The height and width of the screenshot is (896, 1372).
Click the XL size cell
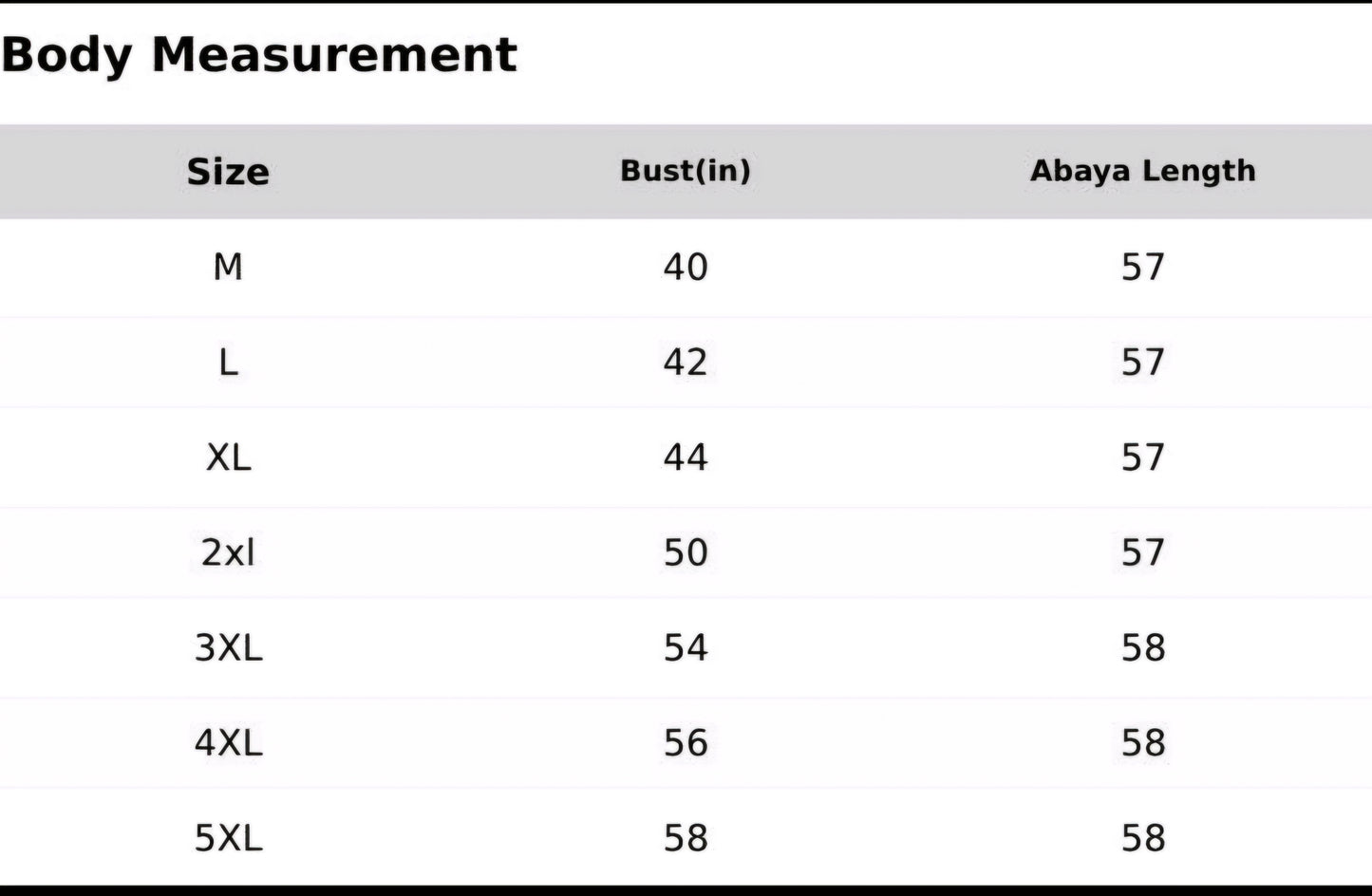(228, 457)
